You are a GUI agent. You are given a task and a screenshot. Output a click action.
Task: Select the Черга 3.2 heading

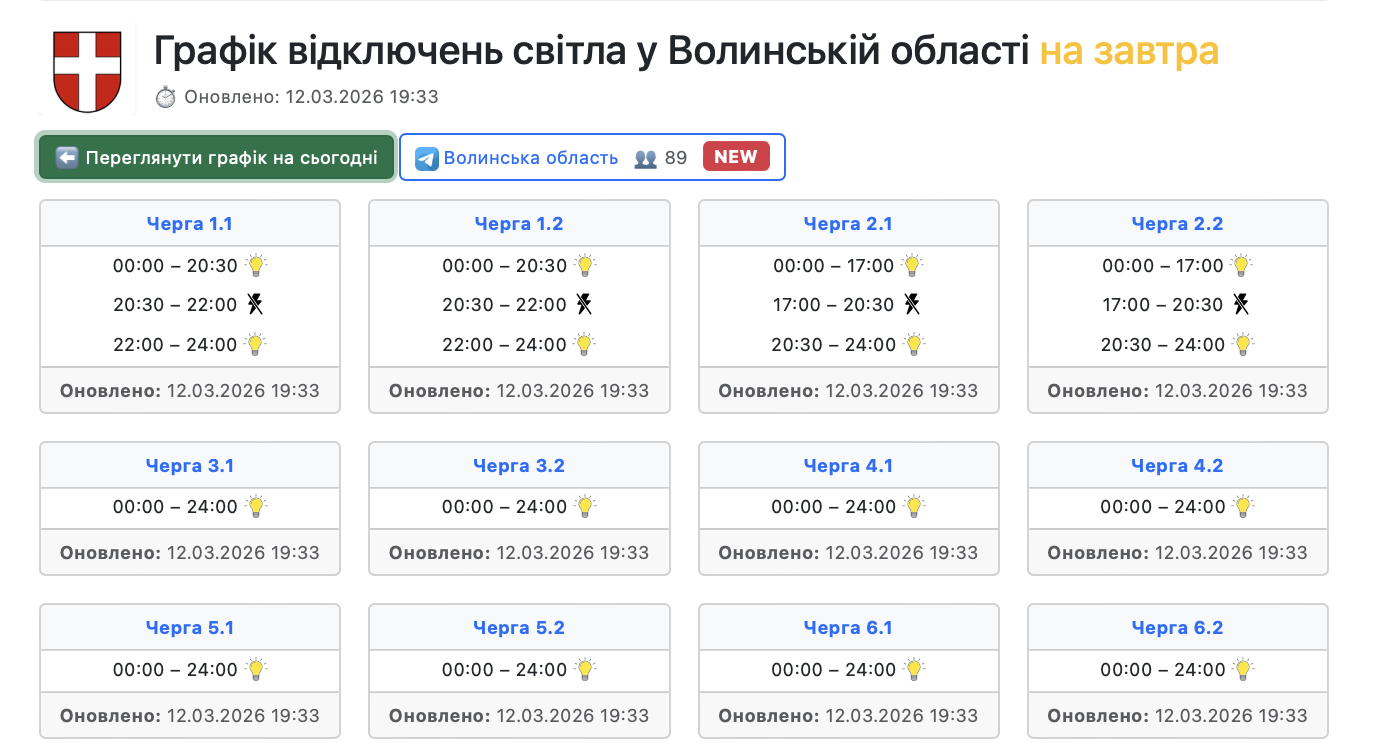click(x=519, y=466)
